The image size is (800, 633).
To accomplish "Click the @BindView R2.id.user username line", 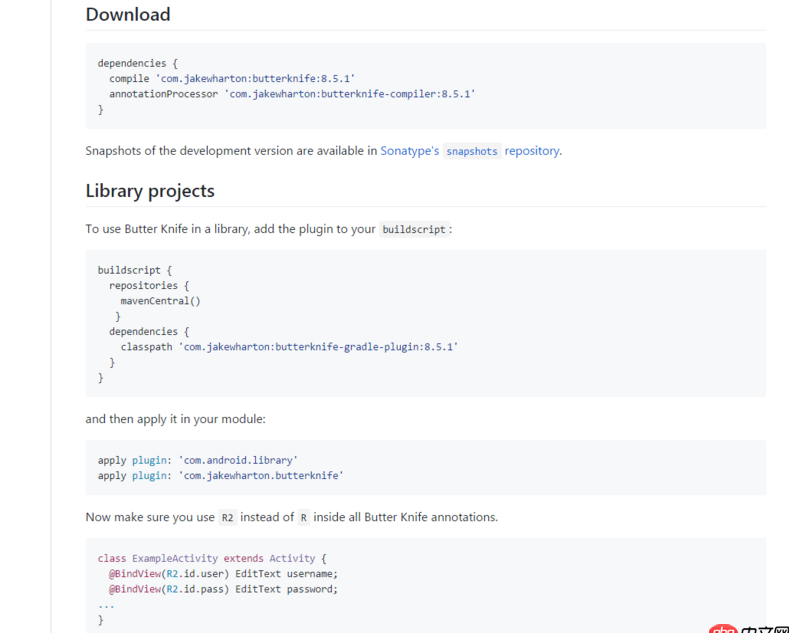I will 224,574.
